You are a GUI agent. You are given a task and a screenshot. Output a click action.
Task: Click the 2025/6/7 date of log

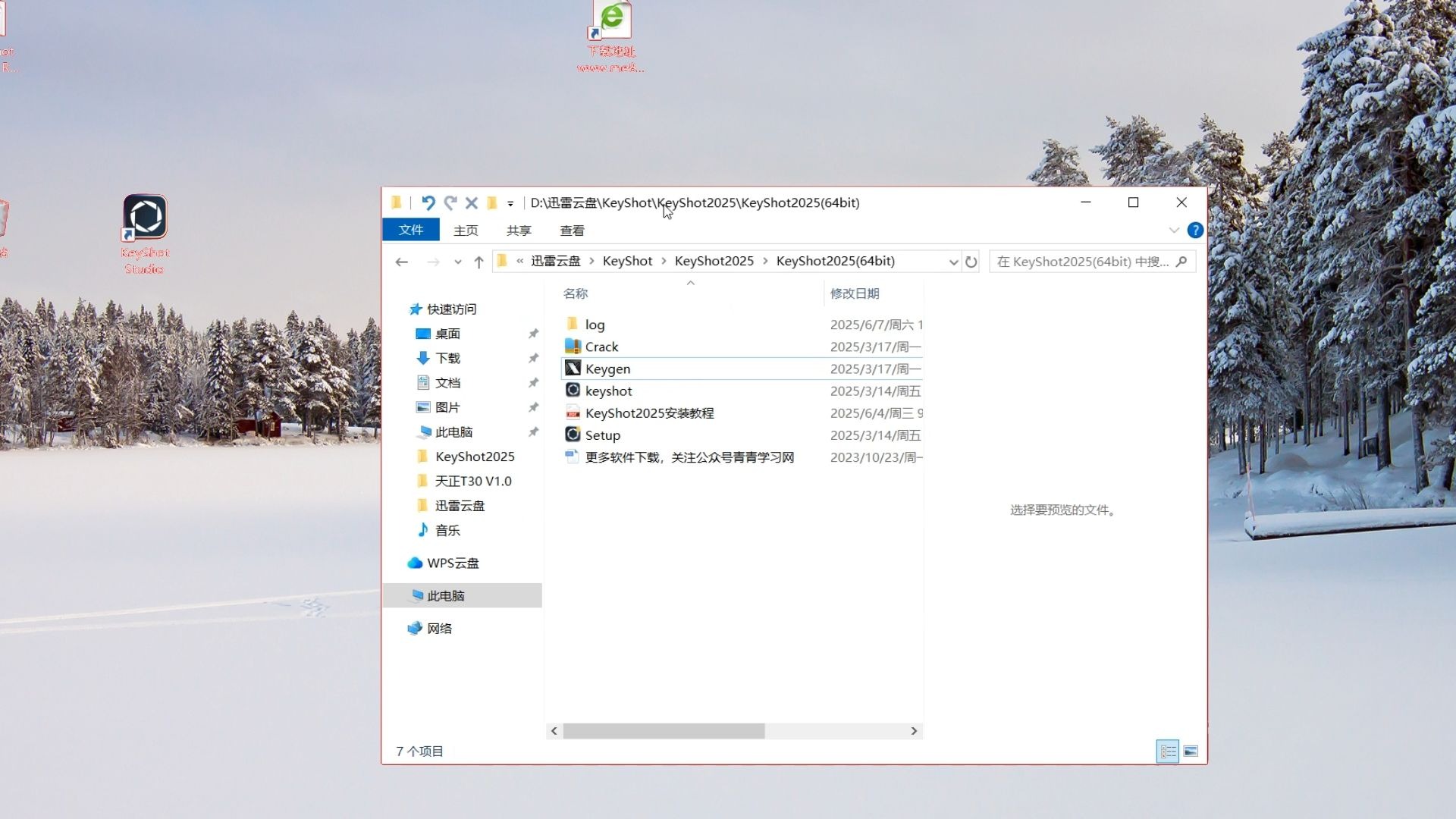(876, 325)
